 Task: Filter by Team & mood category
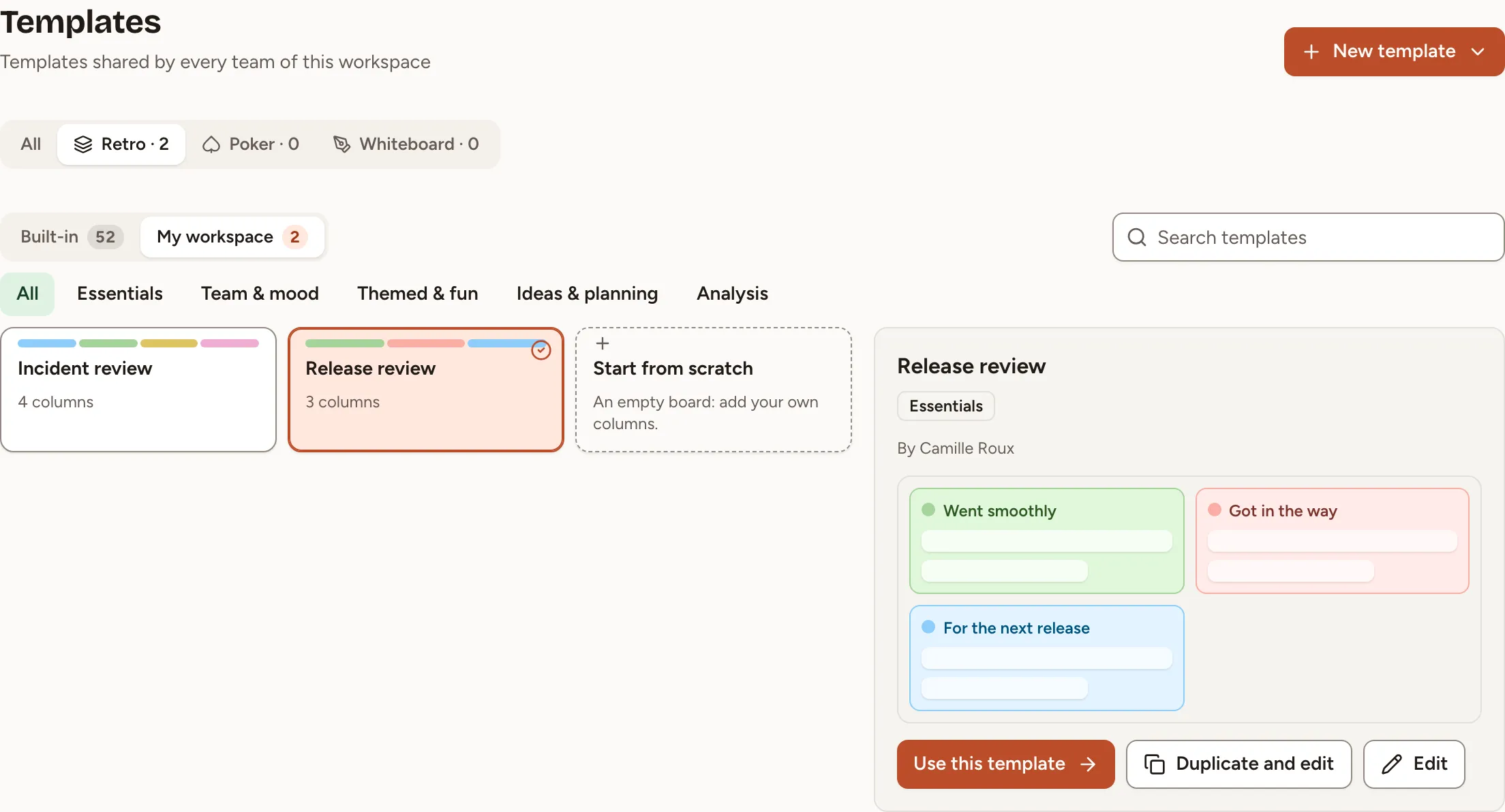point(260,294)
